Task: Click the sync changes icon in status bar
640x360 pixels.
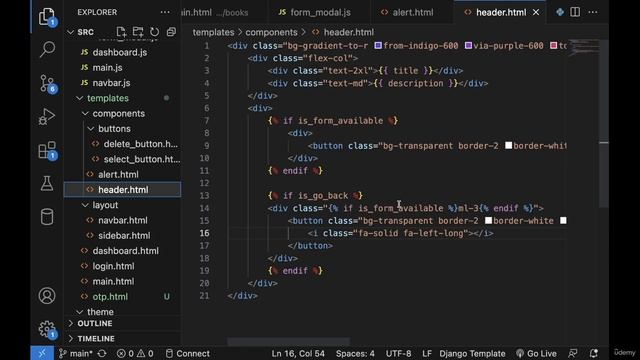Action: tap(102, 353)
